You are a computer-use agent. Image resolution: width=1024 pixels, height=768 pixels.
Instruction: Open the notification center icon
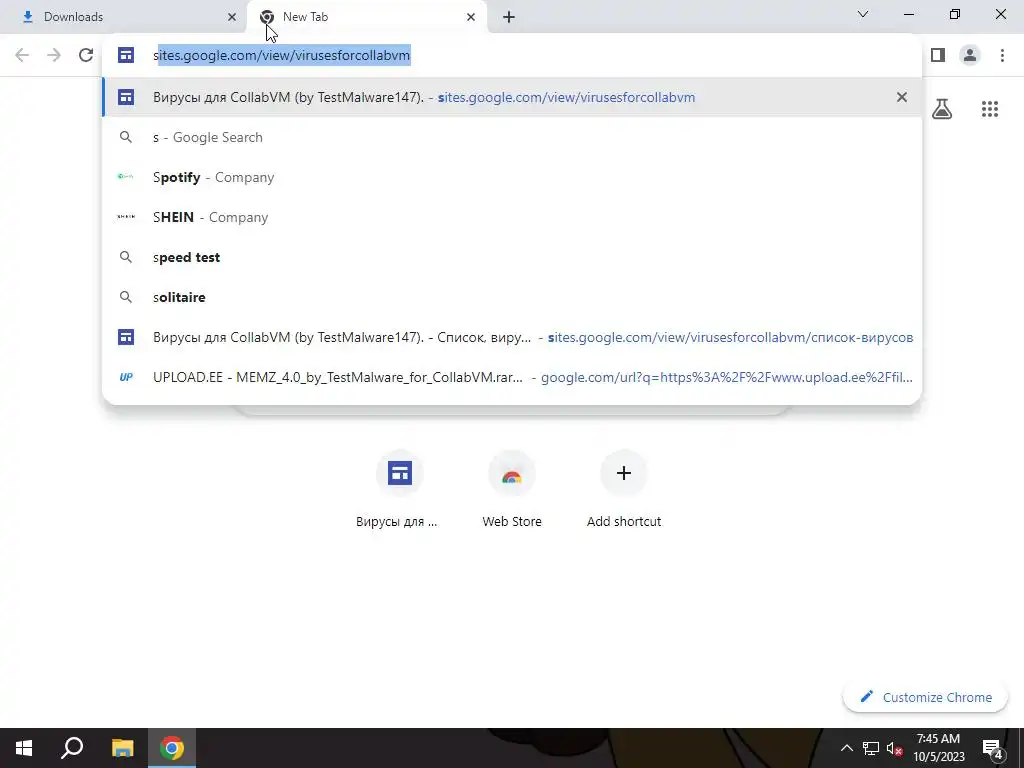pos(993,748)
